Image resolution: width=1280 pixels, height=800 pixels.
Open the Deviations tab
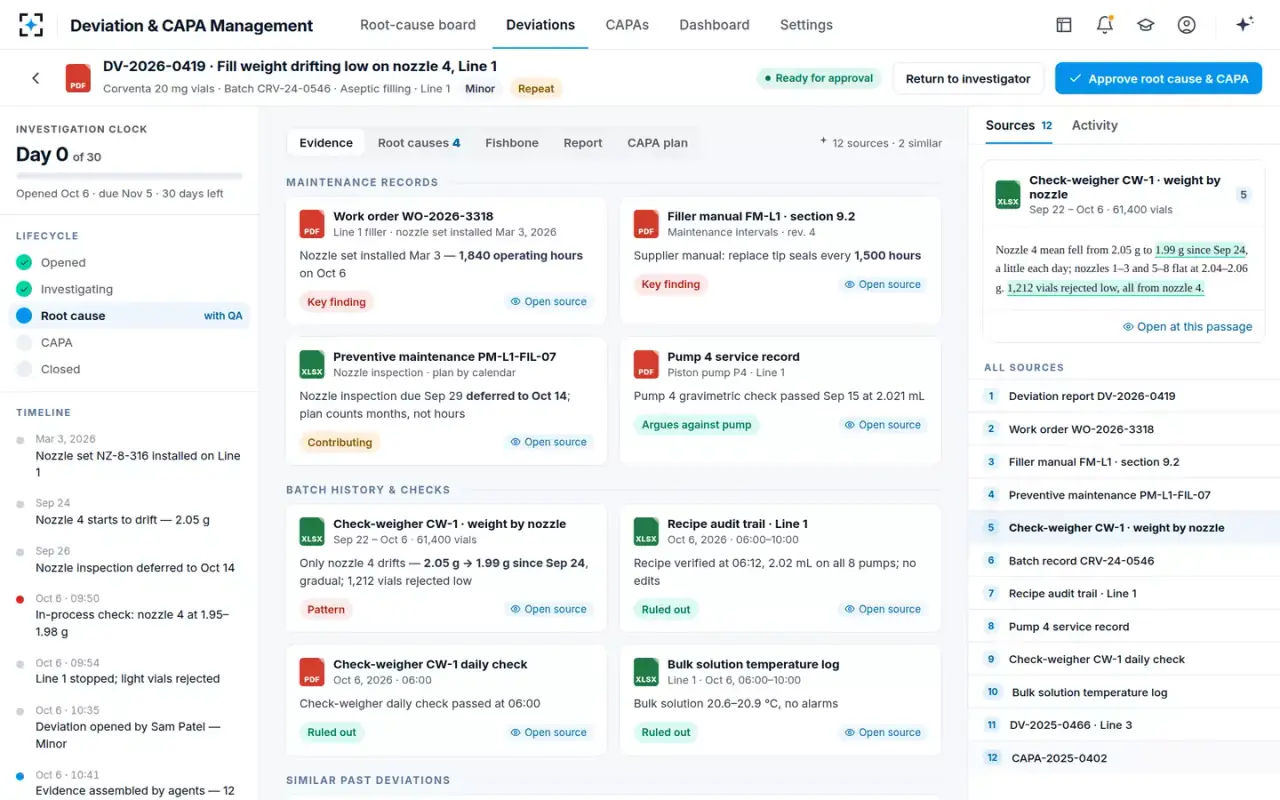[x=540, y=25]
